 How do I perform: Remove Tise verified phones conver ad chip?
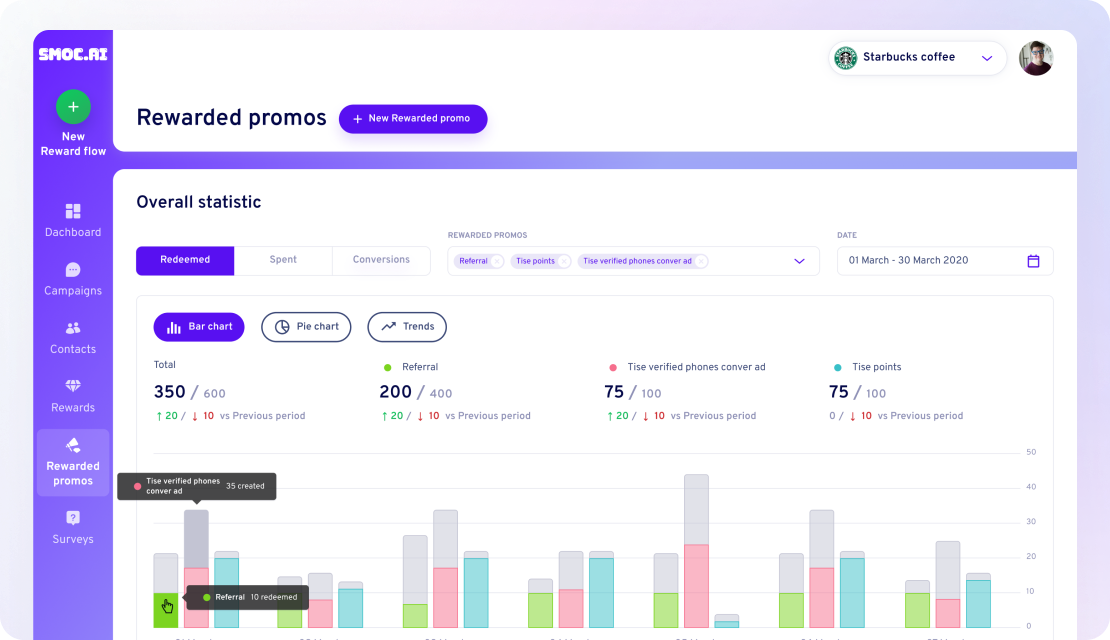[701, 261]
